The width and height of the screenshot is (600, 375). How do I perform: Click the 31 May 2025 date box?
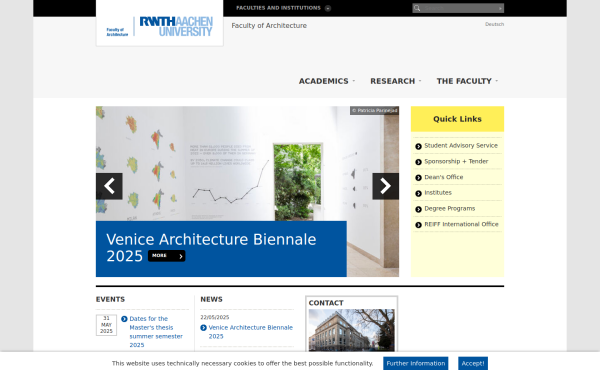coord(106,325)
